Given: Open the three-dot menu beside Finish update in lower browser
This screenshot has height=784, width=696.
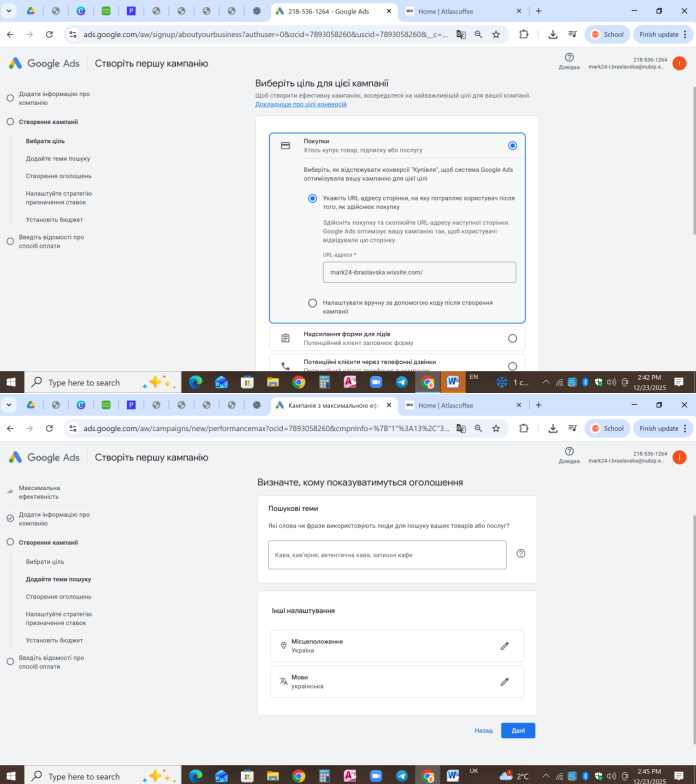Looking at the screenshot, I should coord(684,428).
